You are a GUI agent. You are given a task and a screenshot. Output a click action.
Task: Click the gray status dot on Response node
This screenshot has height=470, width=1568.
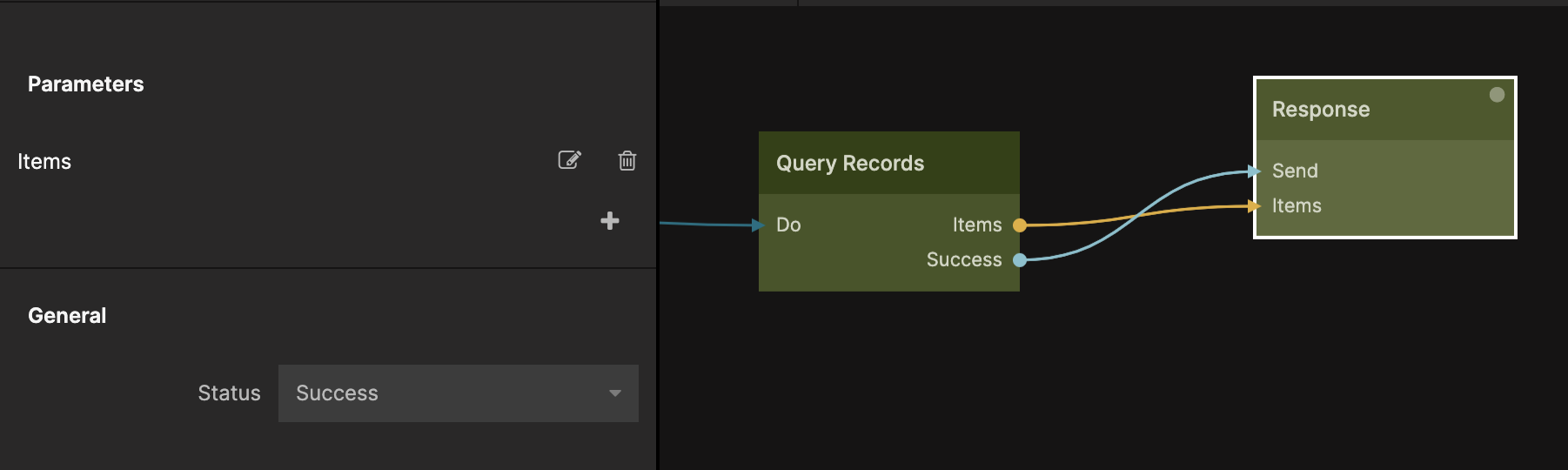(1497, 95)
